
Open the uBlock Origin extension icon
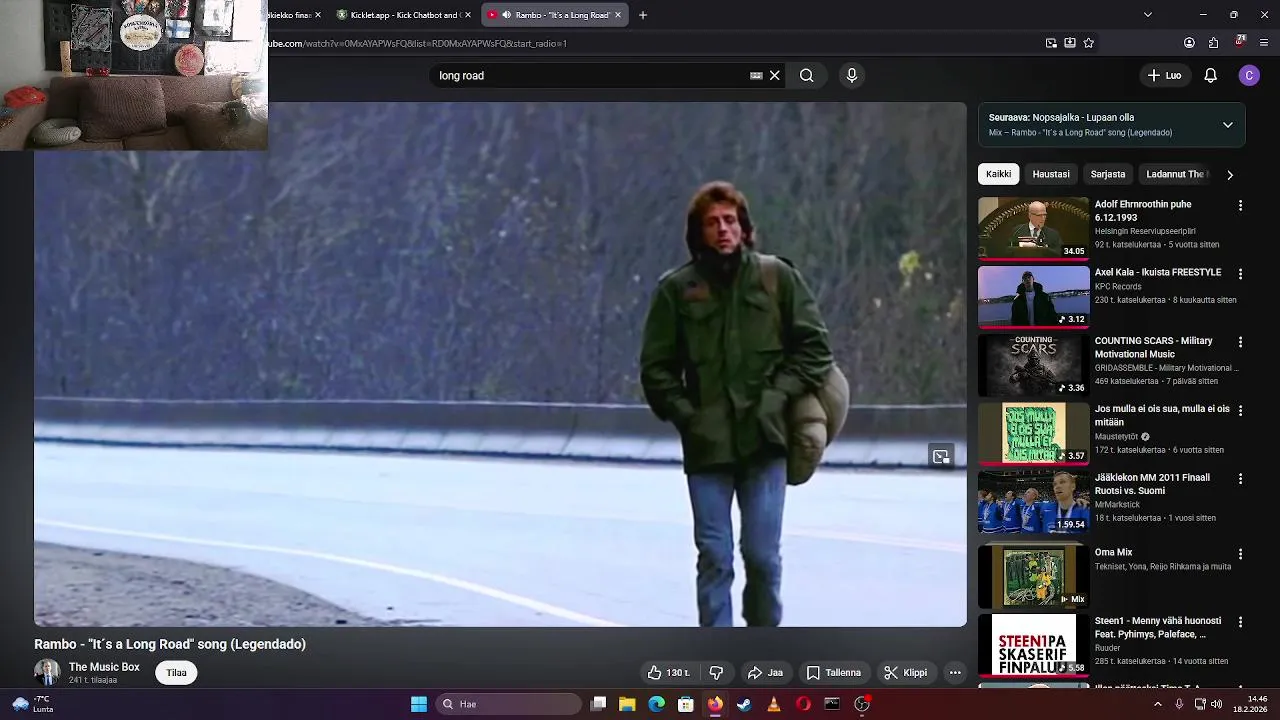tap(1240, 42)
